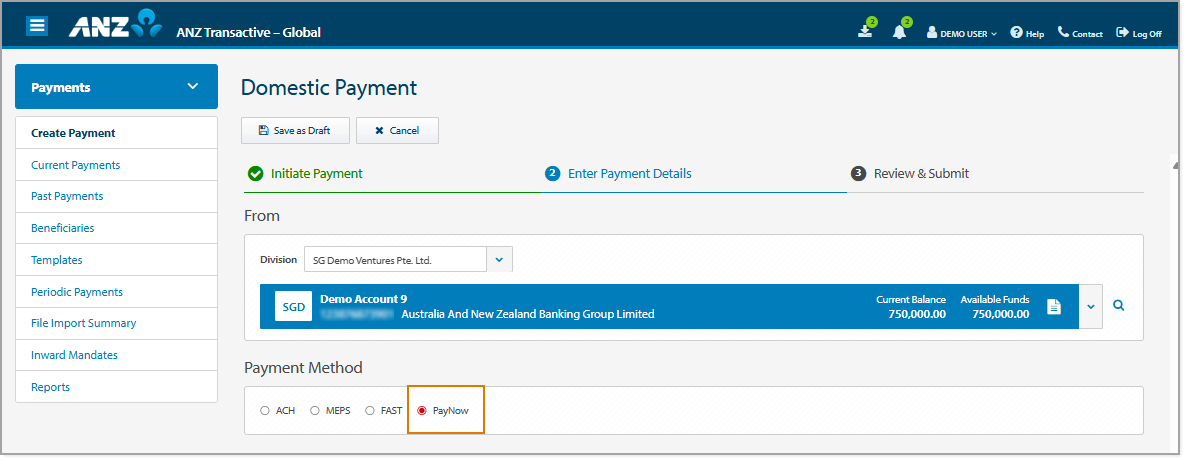Image resolution: width=1186 pixels, height=461 pixels.
Task: Open the downloads icon with badge
Action: pos(867,30)
